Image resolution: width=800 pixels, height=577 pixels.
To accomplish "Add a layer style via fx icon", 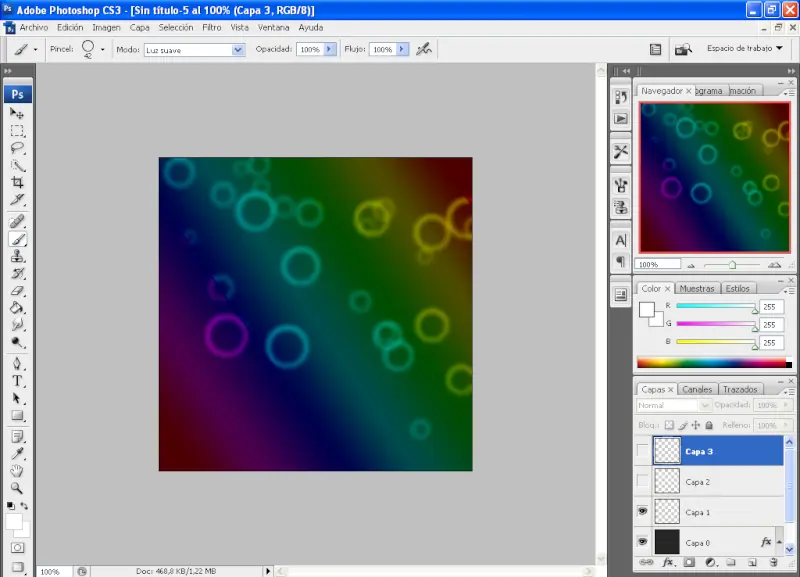I will (669, 562).
